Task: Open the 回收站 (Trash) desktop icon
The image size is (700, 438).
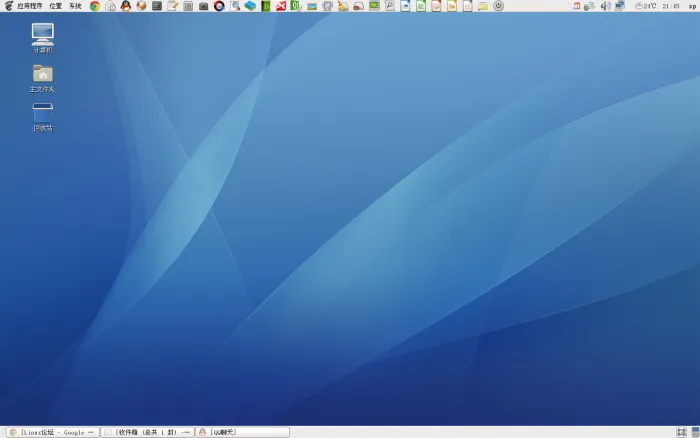Action: point(43,116)
